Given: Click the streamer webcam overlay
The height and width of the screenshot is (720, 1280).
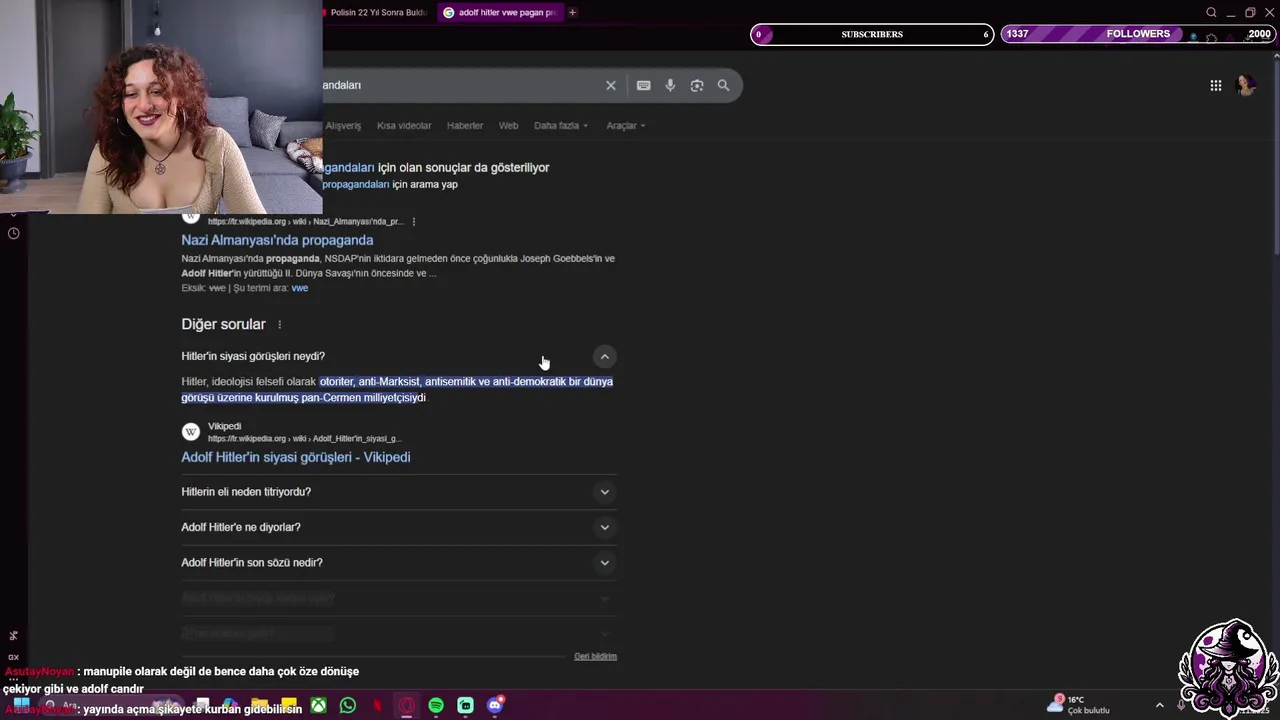Looking at the screenshot, I should 161,107.
